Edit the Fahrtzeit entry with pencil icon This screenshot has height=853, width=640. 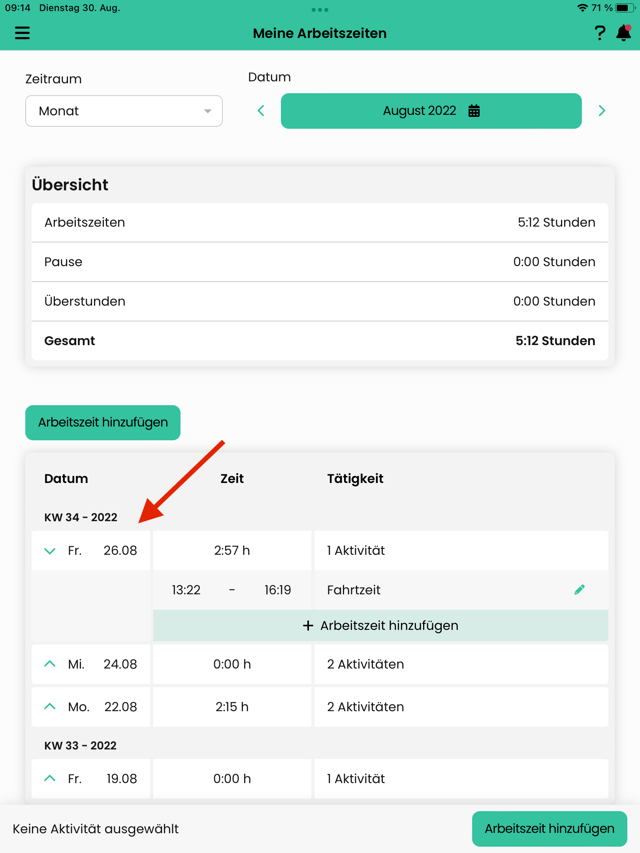(580, 590)
